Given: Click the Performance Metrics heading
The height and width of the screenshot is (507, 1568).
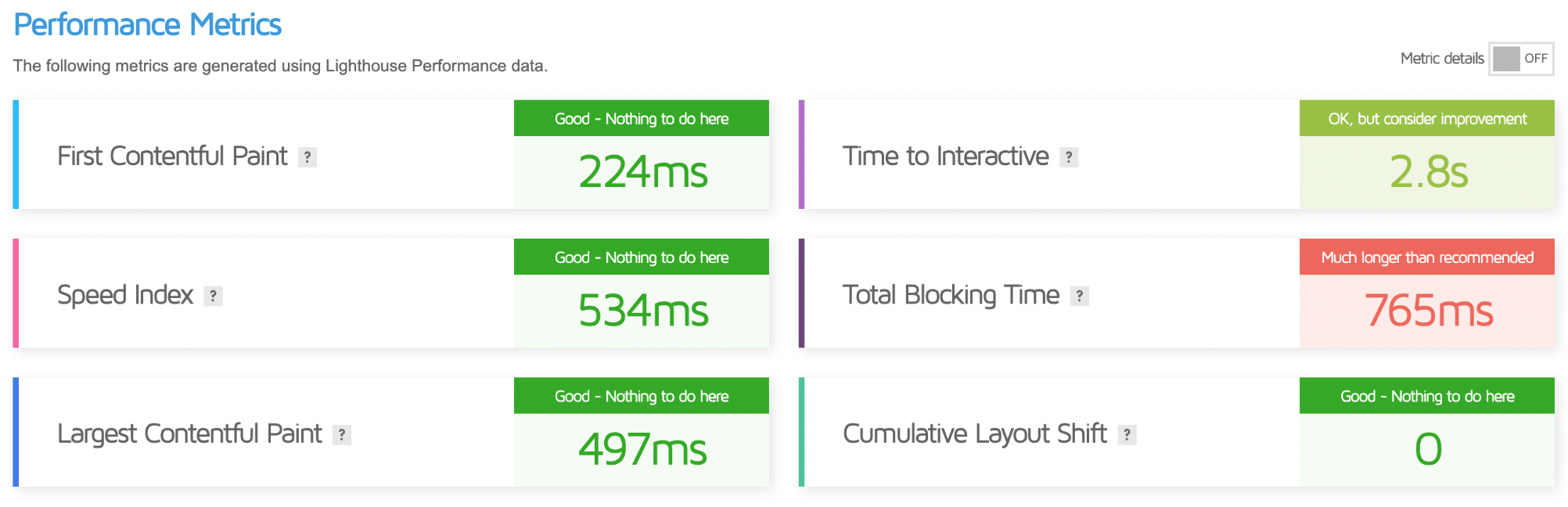Looking at the screenshot, I should click(148, 25).
